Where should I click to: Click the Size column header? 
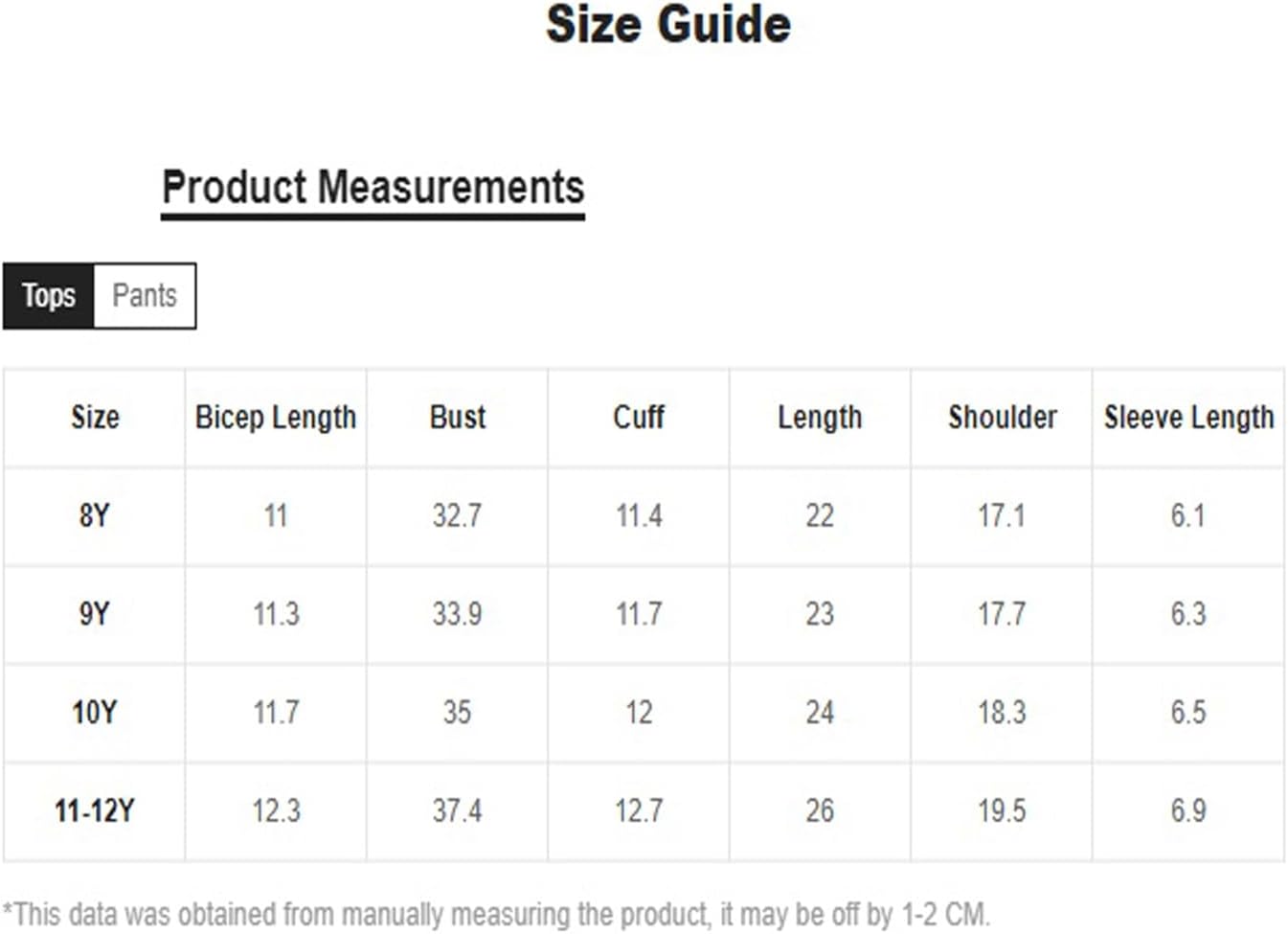pos(95,418)
